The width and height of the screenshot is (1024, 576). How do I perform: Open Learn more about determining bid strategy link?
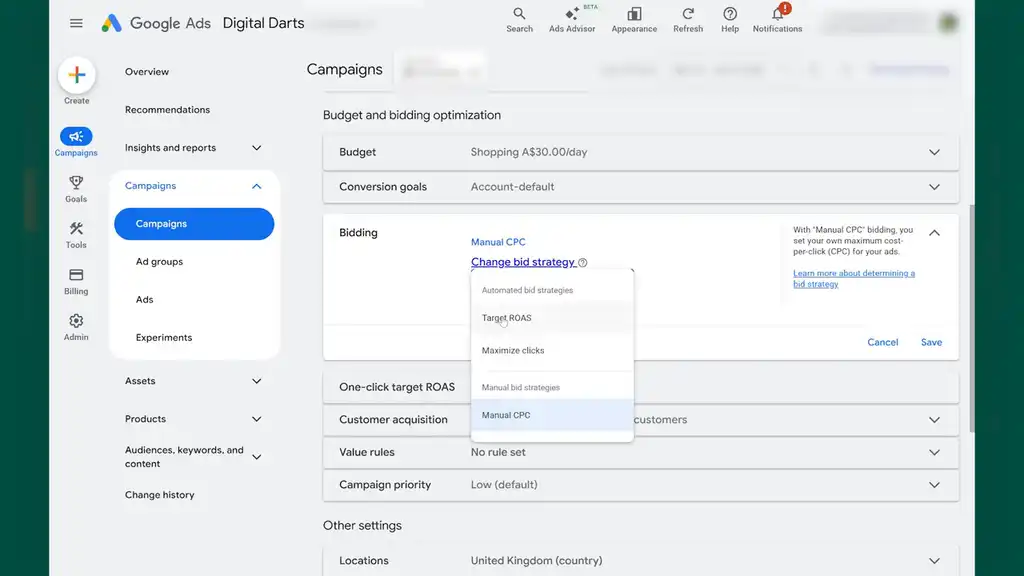pos(854,279)
